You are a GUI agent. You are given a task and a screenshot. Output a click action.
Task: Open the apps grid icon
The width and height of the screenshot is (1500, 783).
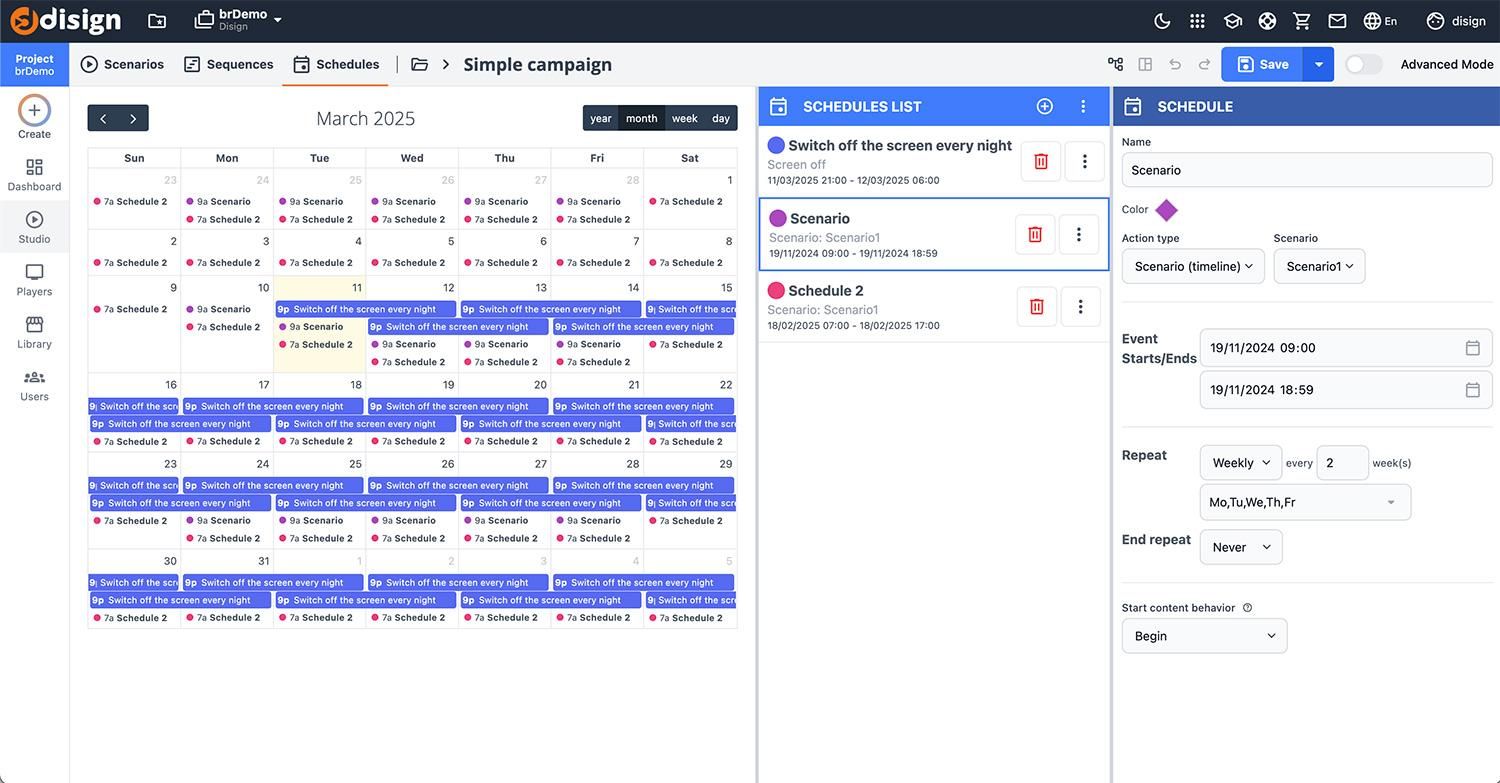(x=1197, y=21)
